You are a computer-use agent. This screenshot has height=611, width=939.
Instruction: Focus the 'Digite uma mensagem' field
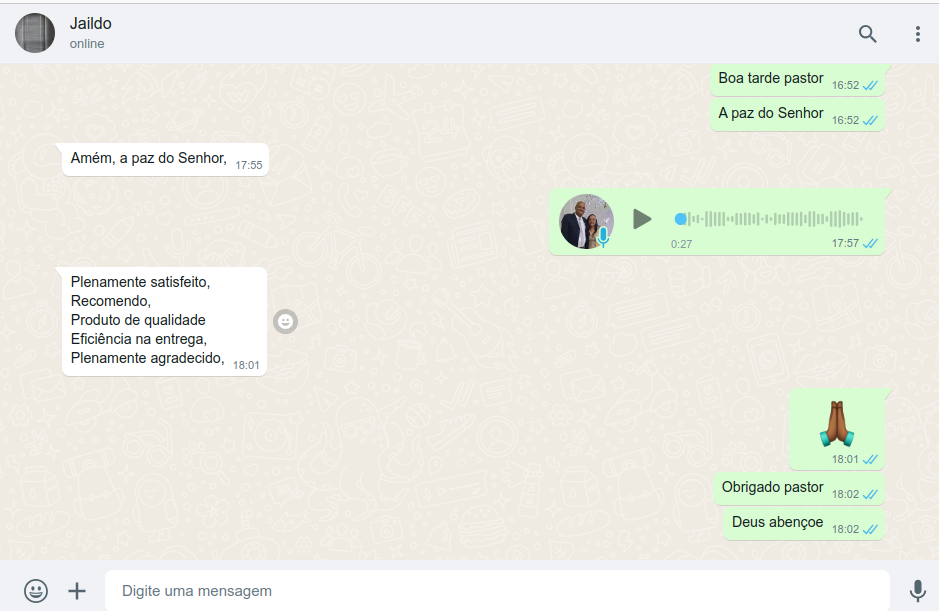pyautogui.click(x=497, y=591)
